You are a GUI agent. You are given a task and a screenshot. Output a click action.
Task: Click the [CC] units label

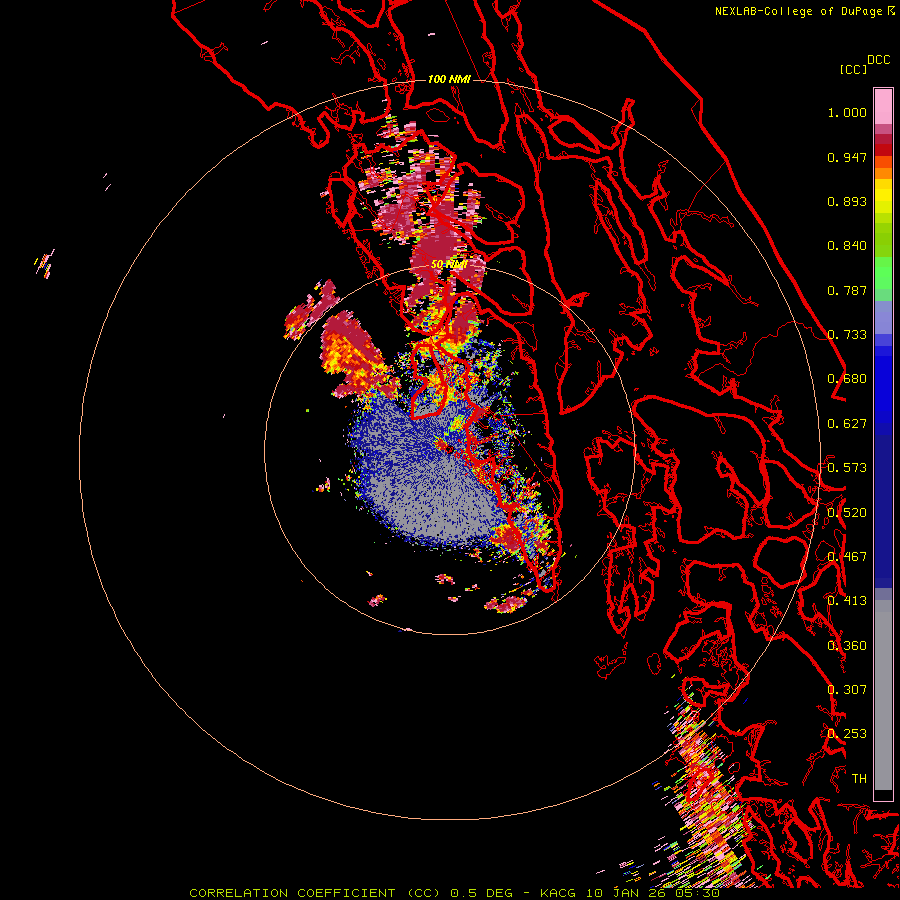[853, 69]
